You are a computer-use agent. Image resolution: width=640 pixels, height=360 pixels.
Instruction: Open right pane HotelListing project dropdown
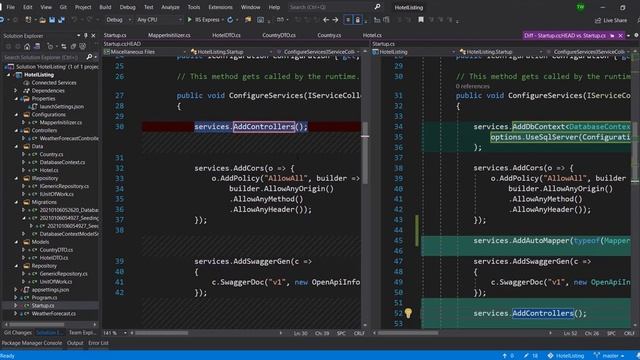[414, 52]
